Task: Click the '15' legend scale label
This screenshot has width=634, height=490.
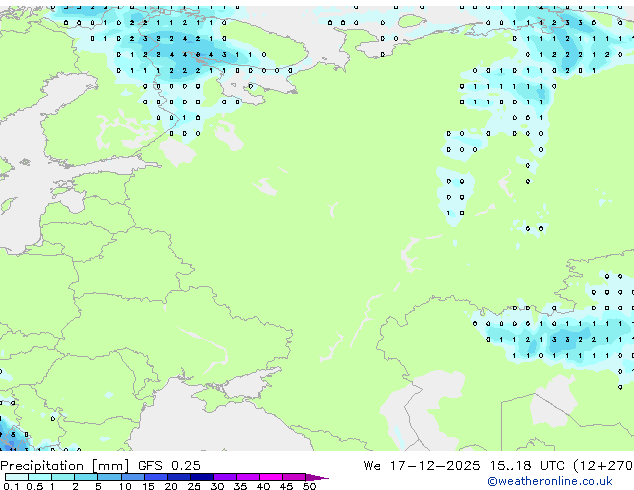Action: pos(148,486)
